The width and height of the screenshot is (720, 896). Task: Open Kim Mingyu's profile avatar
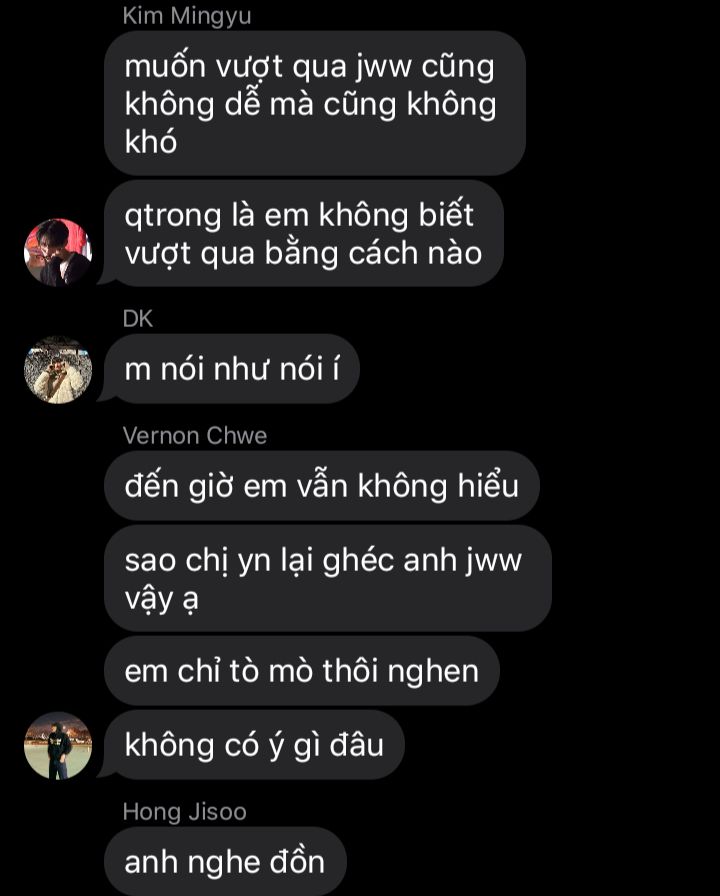58,252
